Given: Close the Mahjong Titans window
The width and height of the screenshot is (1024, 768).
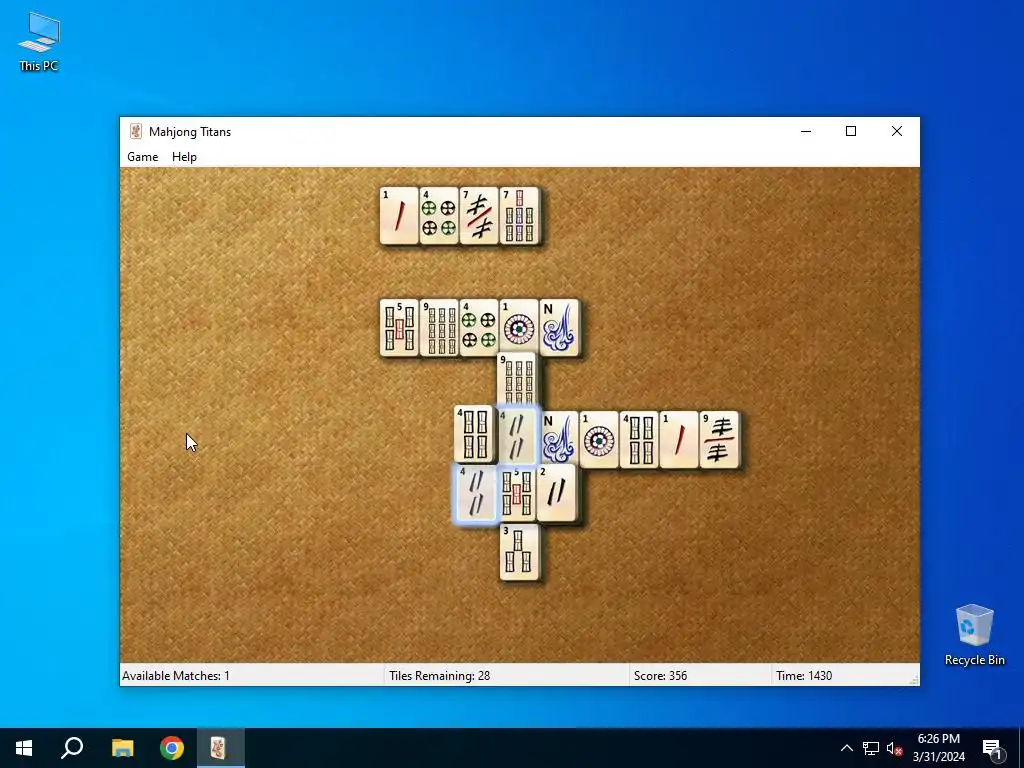Looking at the screenshot, I should [x=897, y=131].
